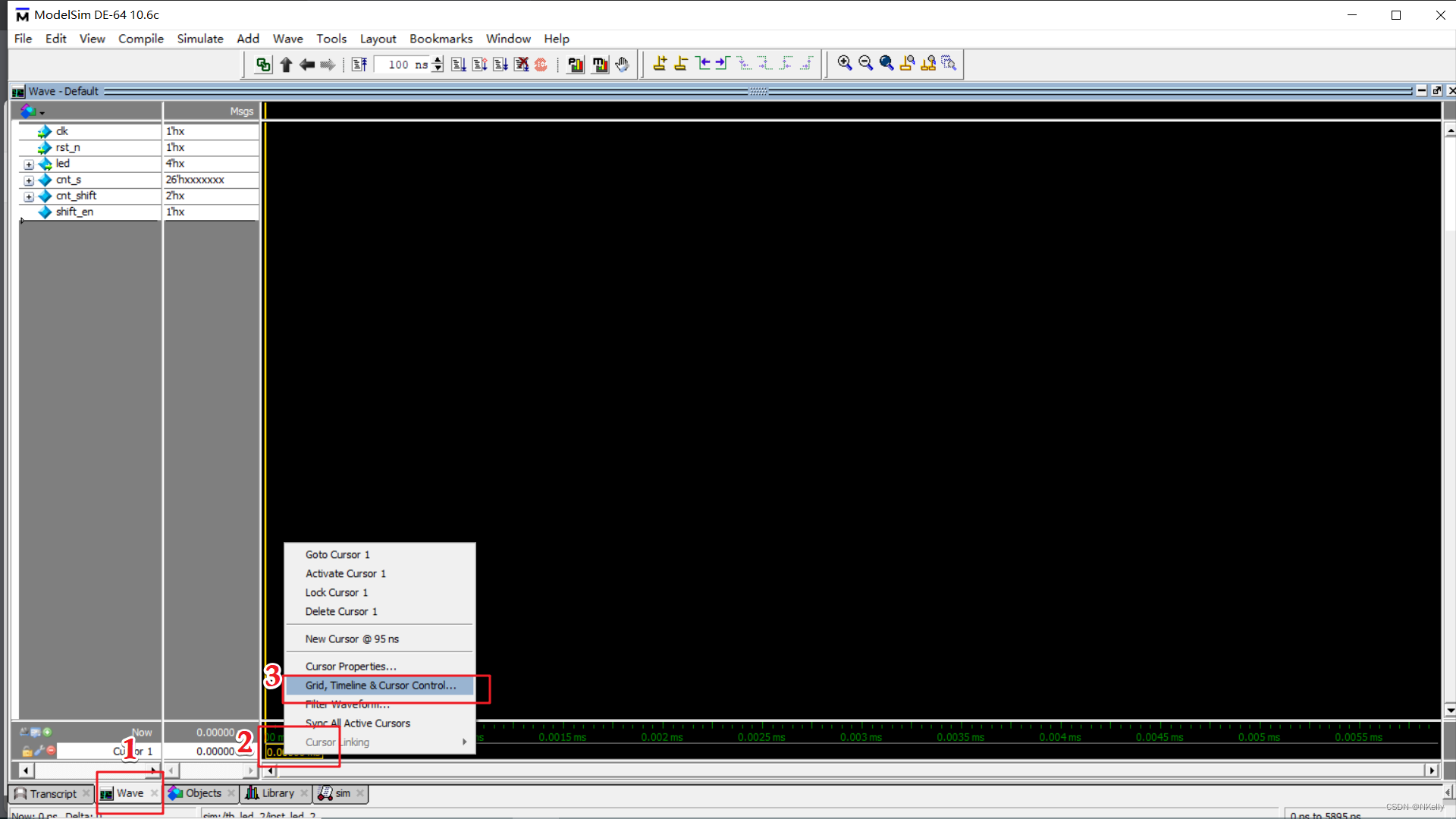The height and width of the screenshot is (819, 1456).
Task: Click the cursor properties wrench icon
Action: coord(39,751)
